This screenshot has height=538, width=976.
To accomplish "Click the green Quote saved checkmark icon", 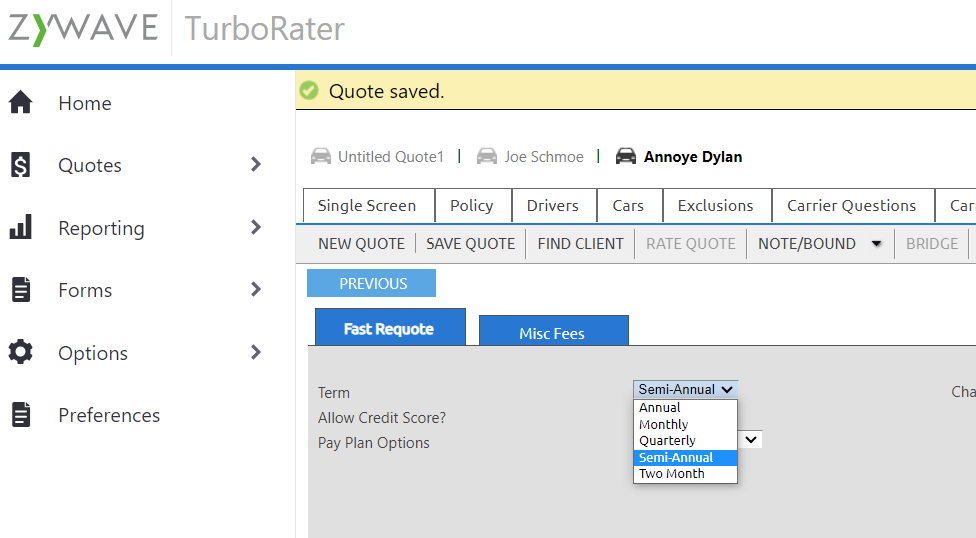I will (309, 91).
